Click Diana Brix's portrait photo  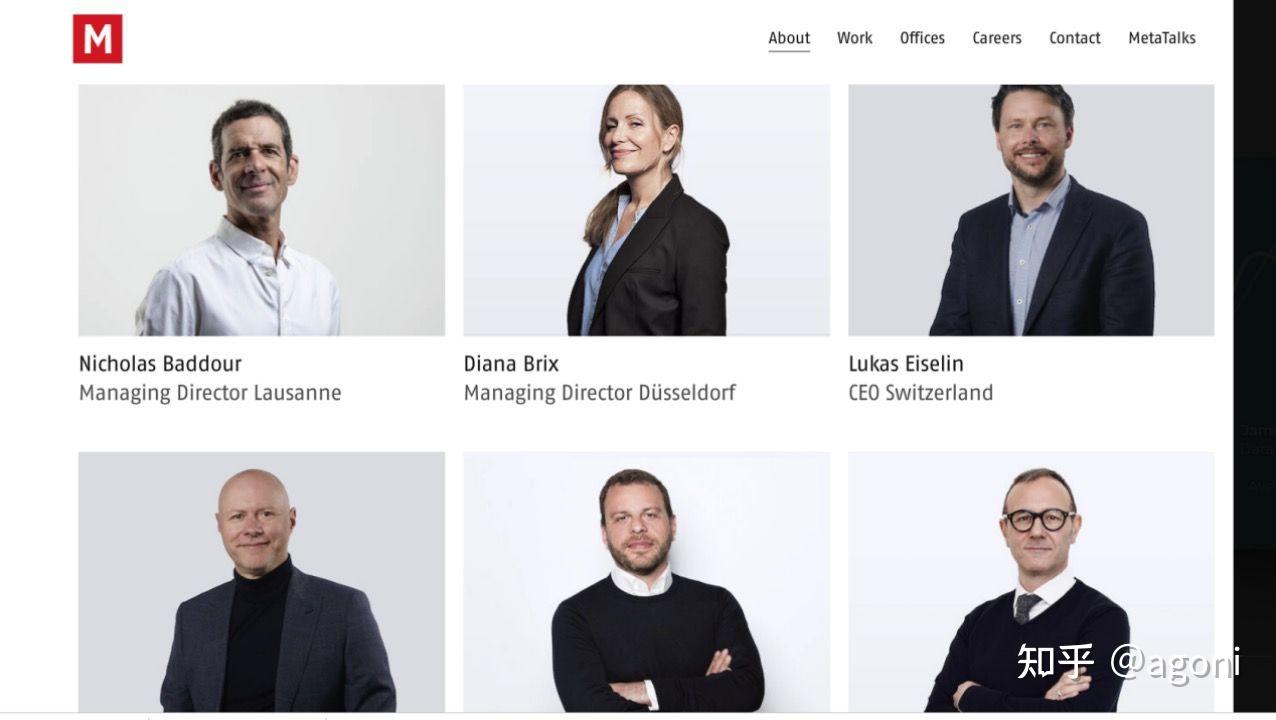[x=647, y=210]
